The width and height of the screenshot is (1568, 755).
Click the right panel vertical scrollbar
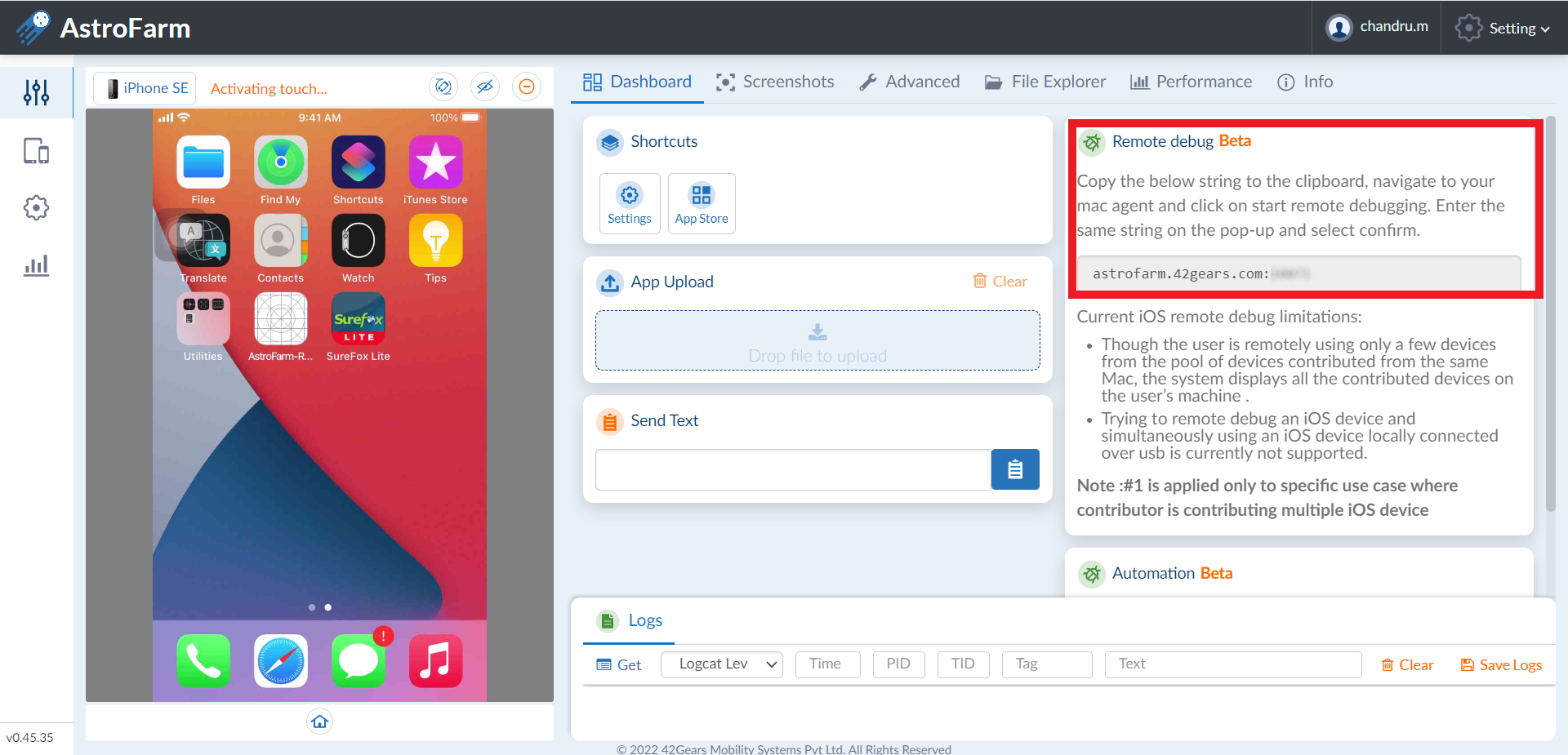[x=1550, y=314]
